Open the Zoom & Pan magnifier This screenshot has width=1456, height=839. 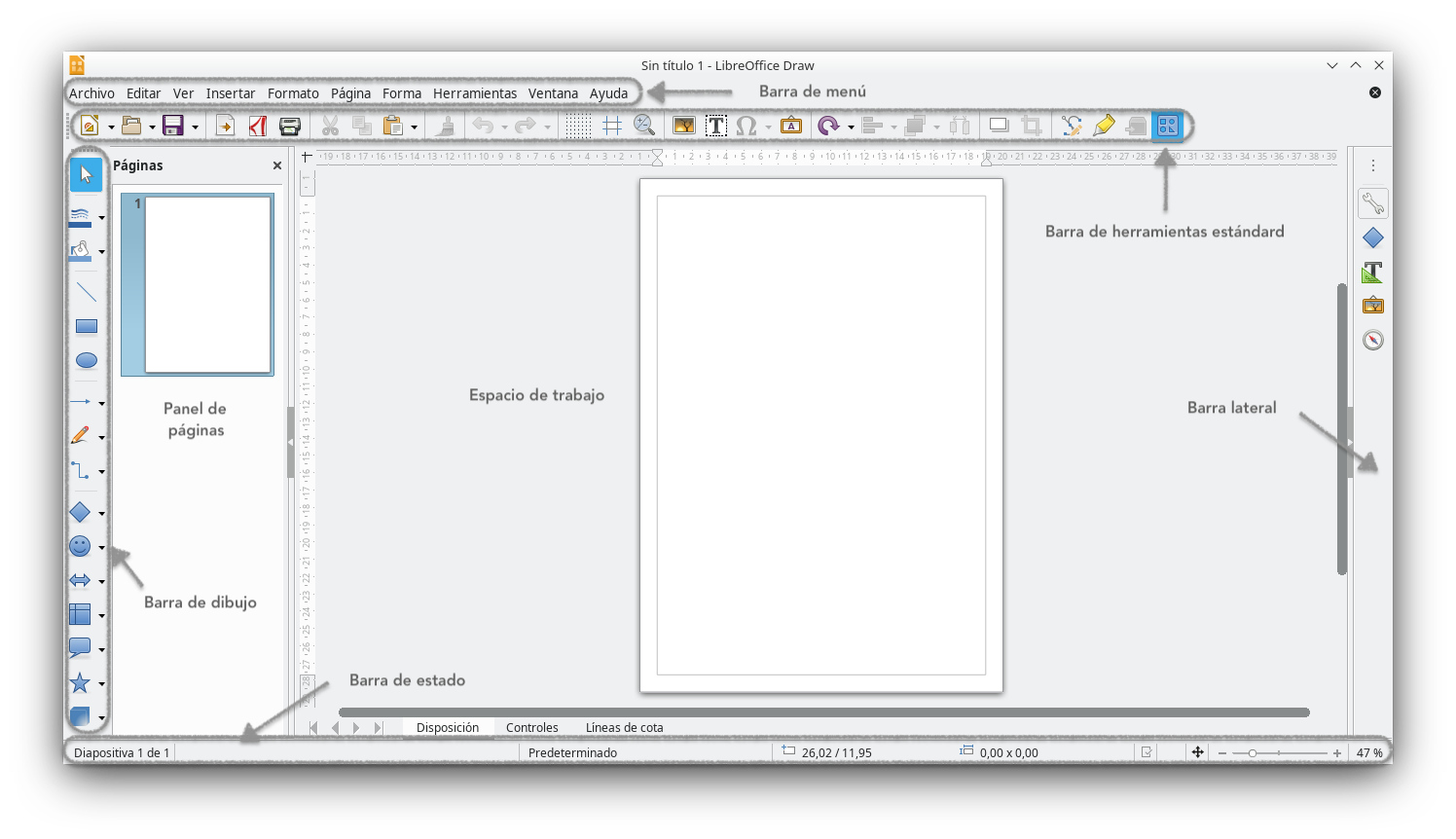click(643, 126)
